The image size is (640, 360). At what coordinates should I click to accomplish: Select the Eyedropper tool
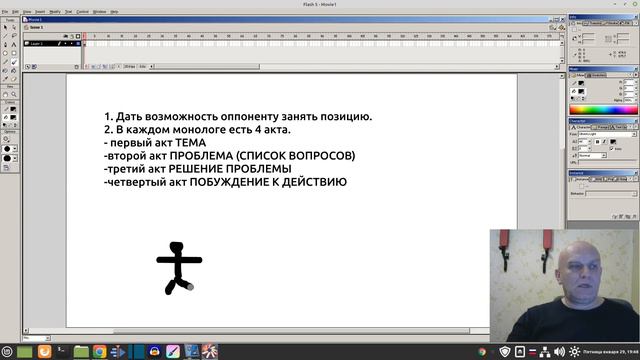pos(5,79)
